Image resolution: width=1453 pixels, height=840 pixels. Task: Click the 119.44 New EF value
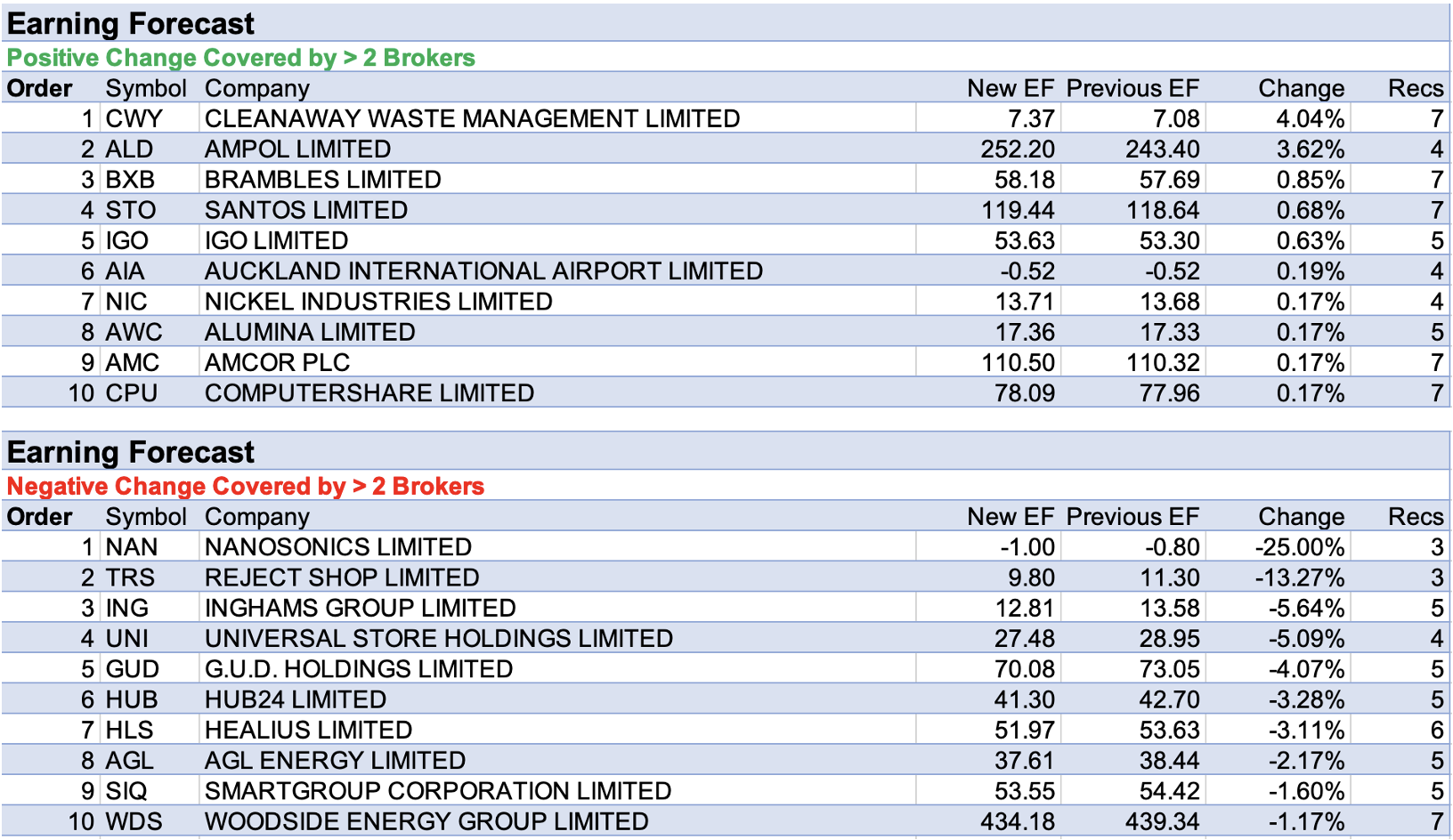point(1018,210)
